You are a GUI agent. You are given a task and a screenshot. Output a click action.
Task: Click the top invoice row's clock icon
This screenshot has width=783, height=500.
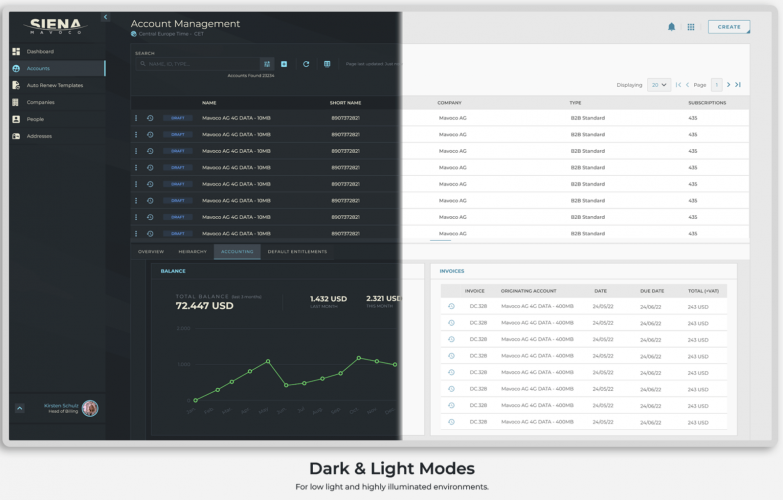451,306
